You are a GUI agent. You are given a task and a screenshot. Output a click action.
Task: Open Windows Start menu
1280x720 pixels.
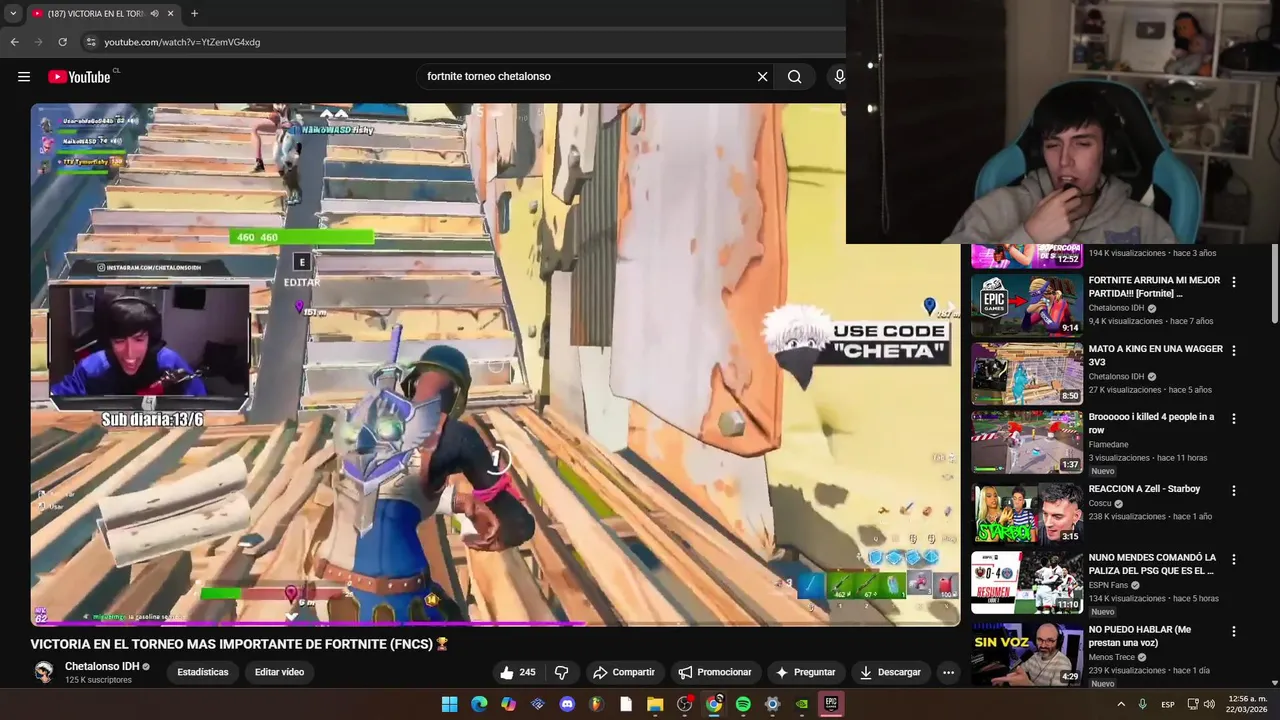(x=450, y=704)
